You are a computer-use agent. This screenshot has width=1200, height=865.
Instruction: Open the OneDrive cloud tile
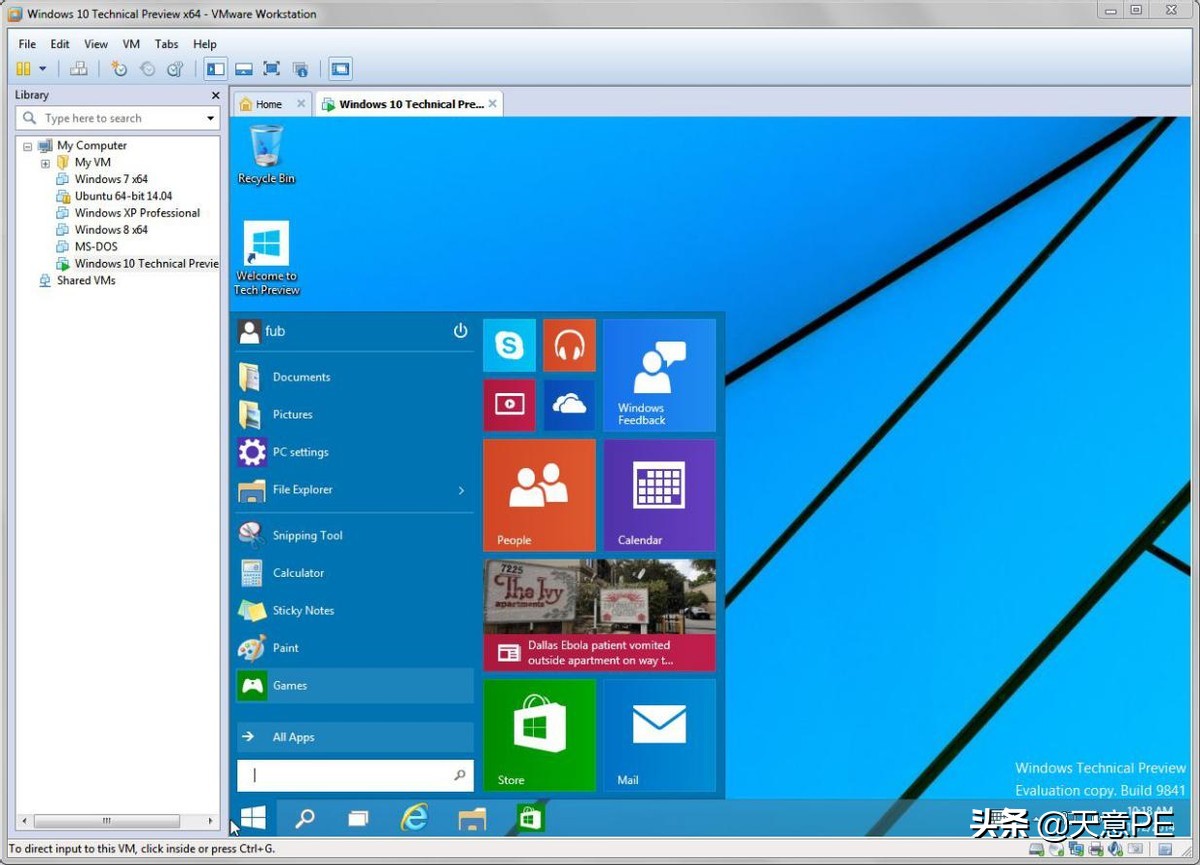(569, 405)
